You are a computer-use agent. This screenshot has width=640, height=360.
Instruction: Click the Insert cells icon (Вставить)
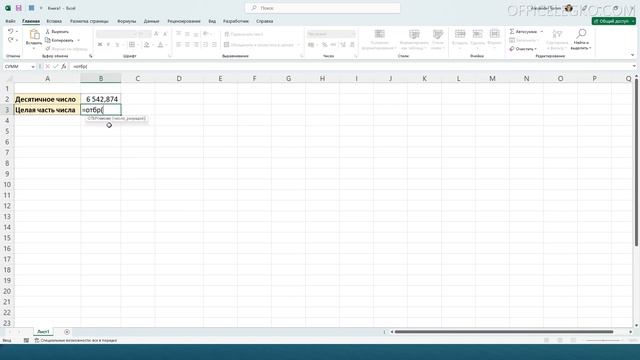coord(460,34)
